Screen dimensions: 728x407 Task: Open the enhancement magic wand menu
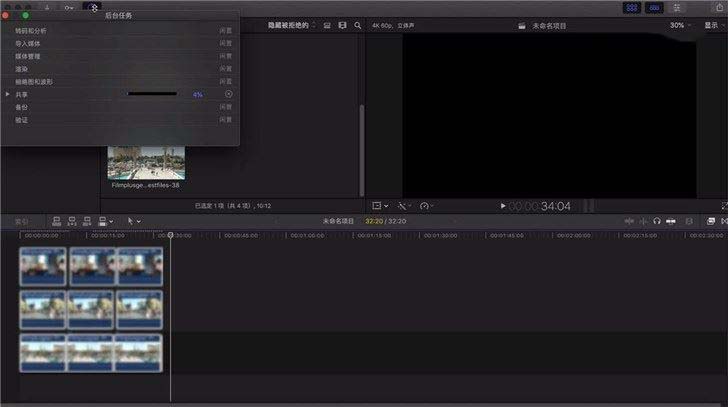coord(404,206)
